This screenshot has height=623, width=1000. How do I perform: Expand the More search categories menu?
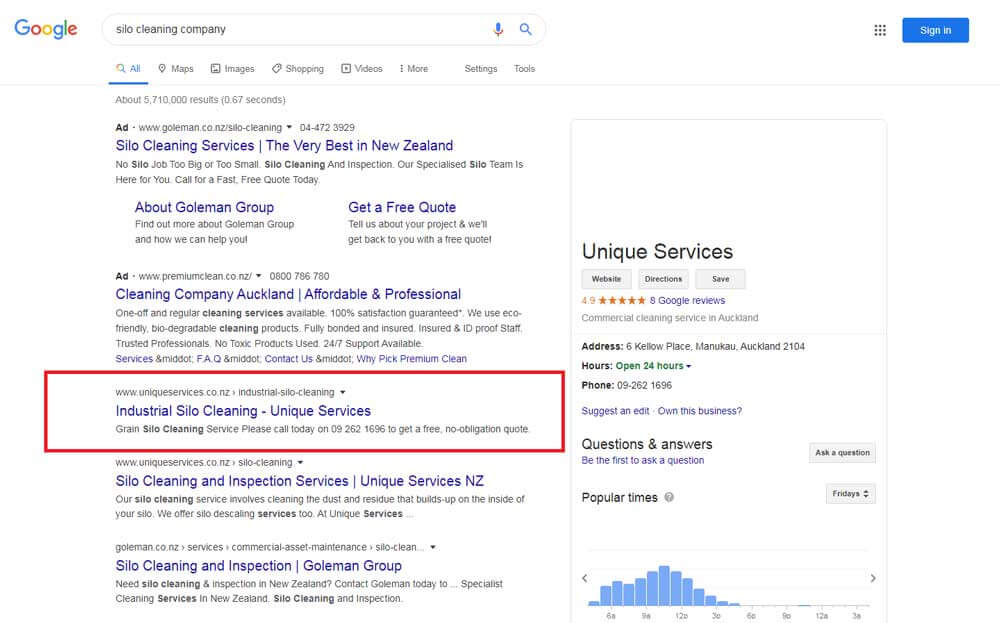pos(413,69)
